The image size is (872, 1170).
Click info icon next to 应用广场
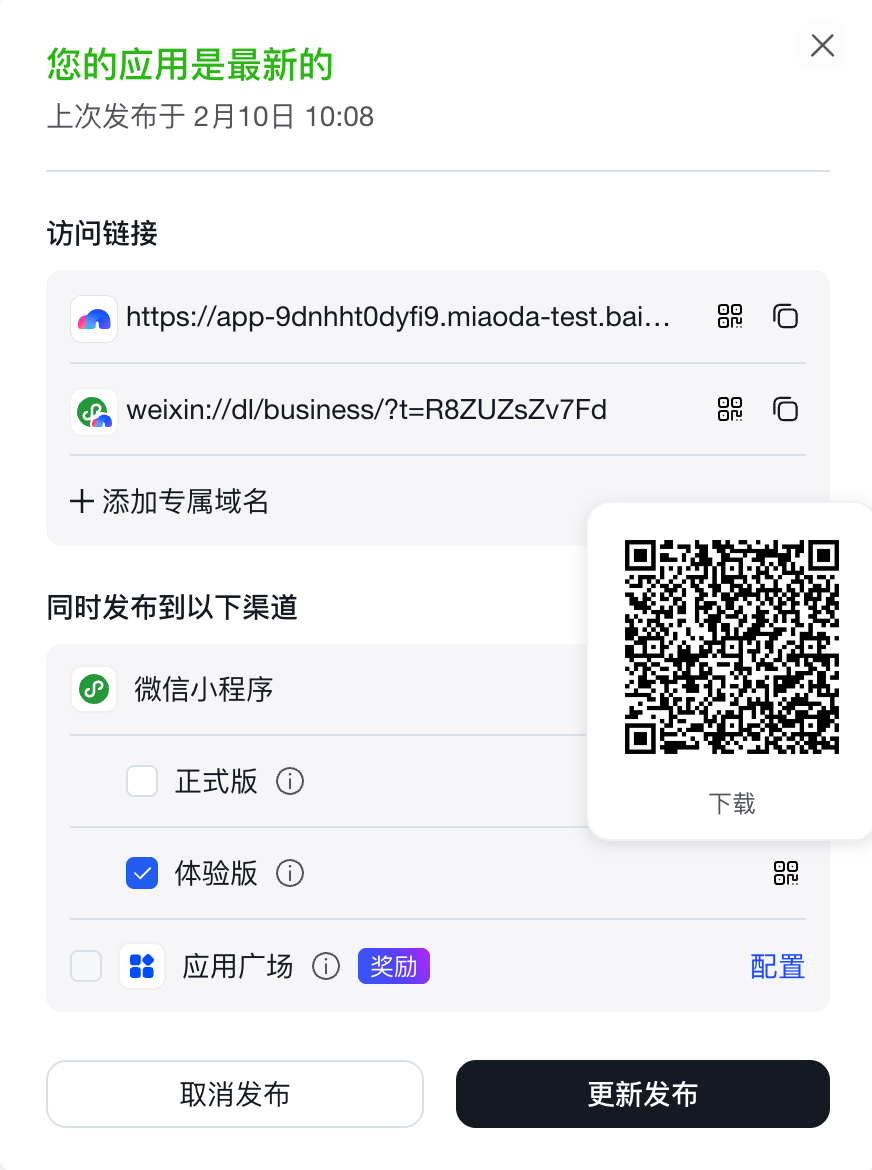tap(326, 966)
